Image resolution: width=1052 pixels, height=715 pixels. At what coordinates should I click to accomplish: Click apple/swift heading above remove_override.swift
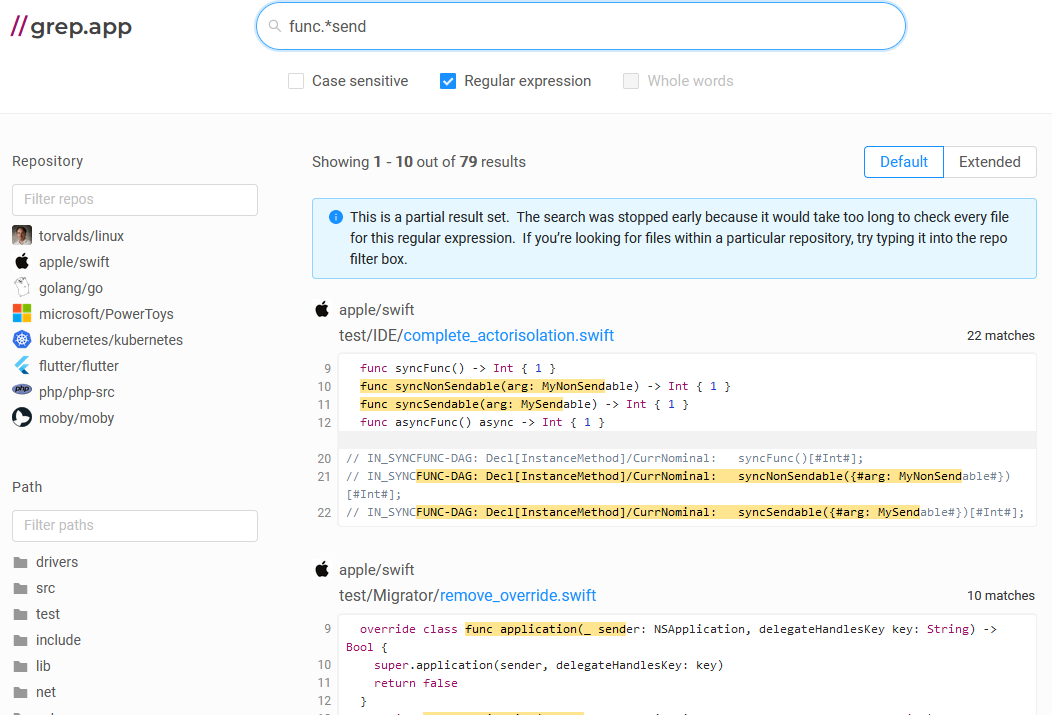[x=376, y=570]
